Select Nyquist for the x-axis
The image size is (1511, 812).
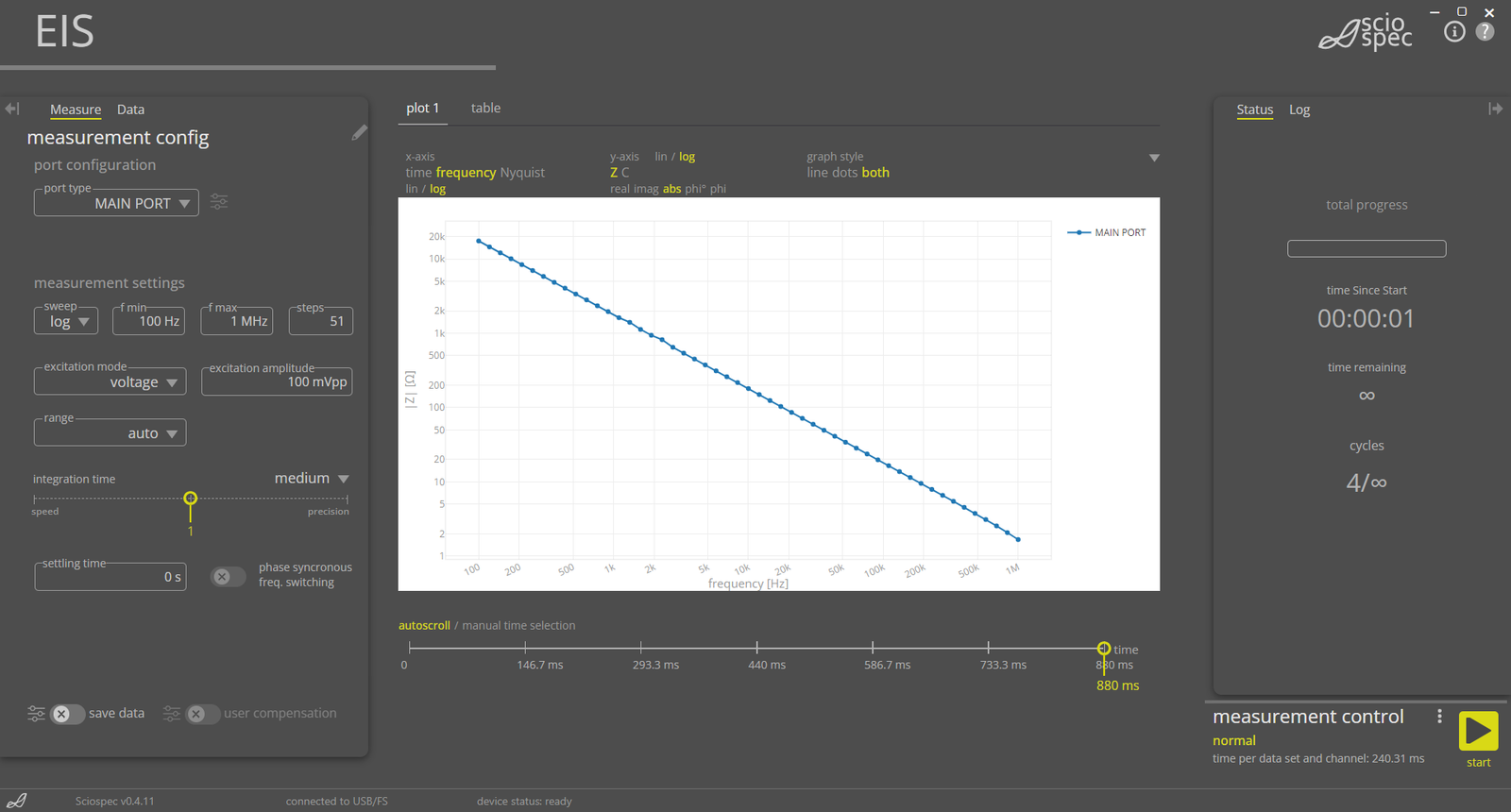522,173
